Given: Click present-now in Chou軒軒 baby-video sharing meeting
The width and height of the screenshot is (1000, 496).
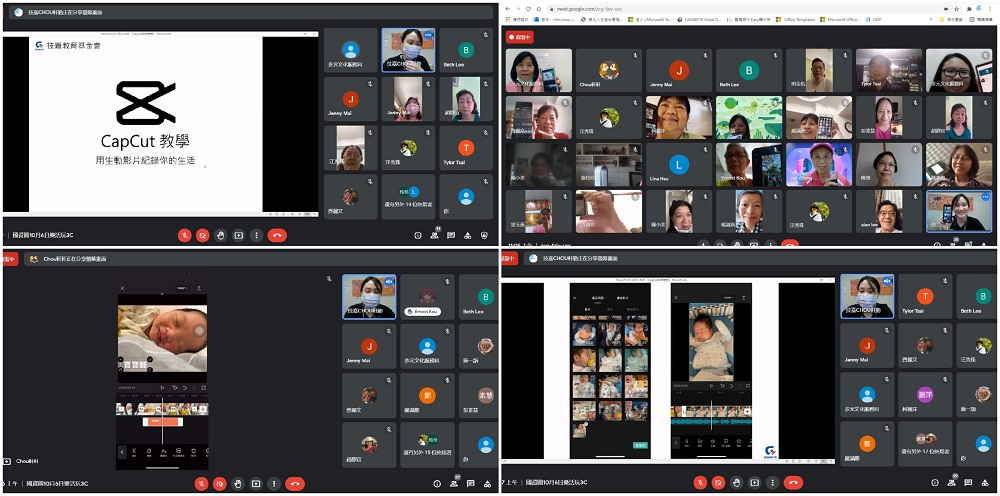Looking at the screenshot, I should click(256, 484).
